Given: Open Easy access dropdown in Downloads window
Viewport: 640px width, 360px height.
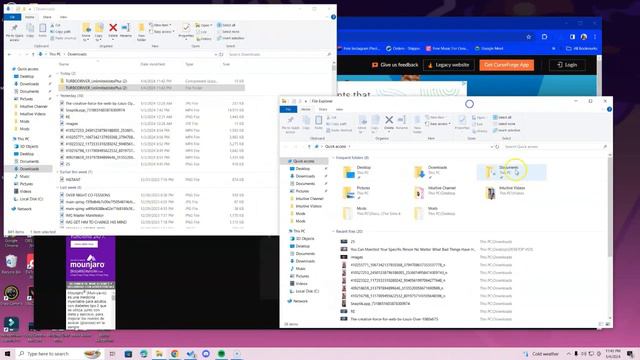Looking at the screenshot, I should (x=162, y=31).
